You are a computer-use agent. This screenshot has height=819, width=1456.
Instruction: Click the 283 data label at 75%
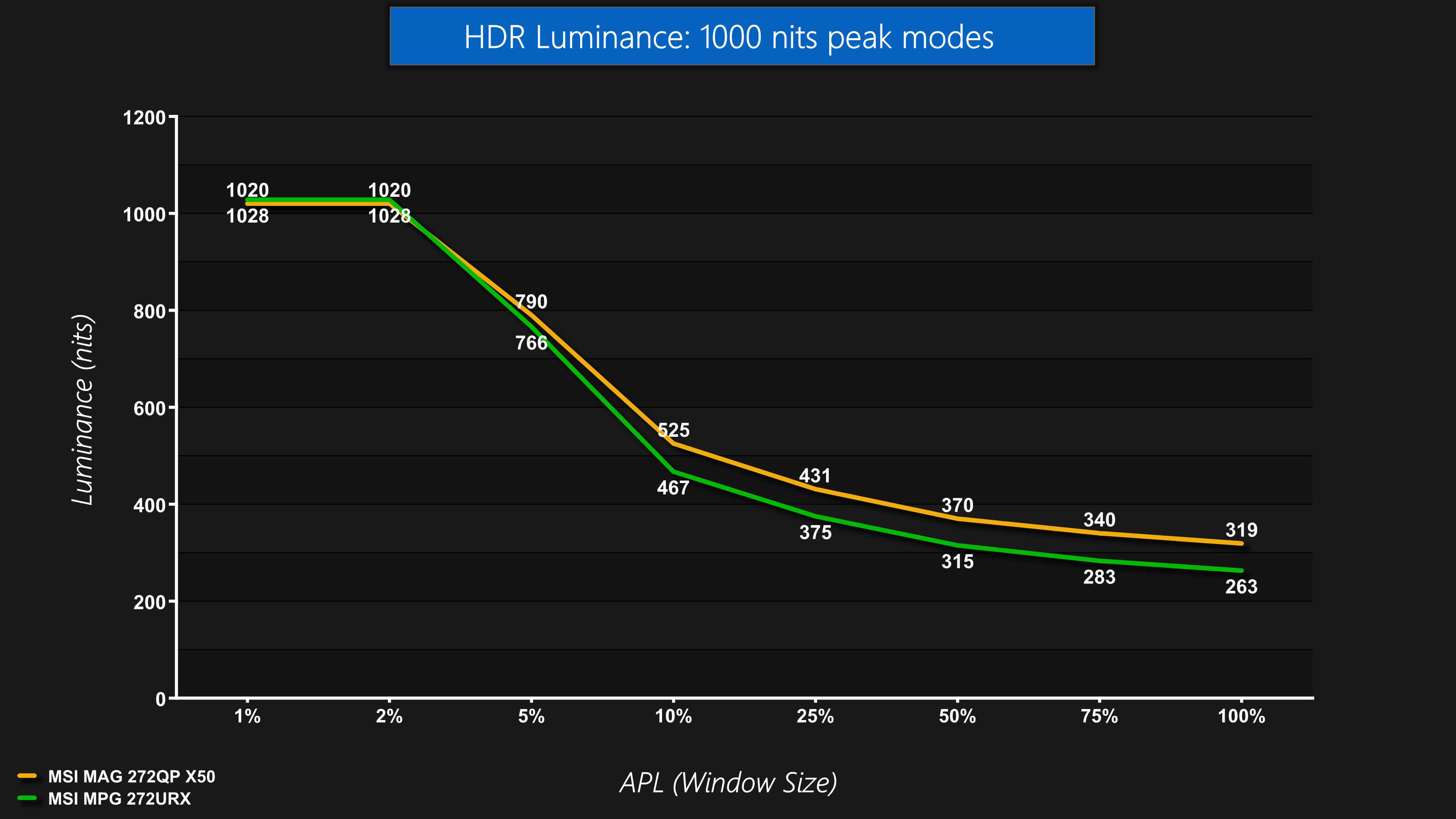click(x=1099, y=577)
